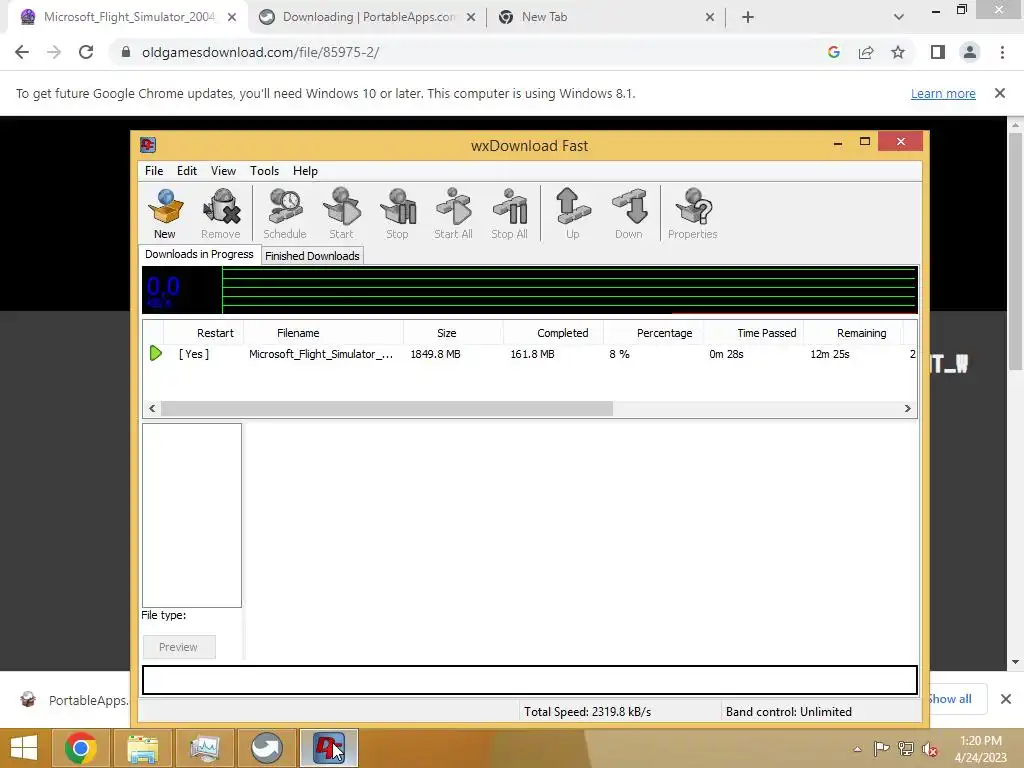Click the 1849.8 MB size cell
The width and height of the screenshot is (1024, 768).
point(436,354)
